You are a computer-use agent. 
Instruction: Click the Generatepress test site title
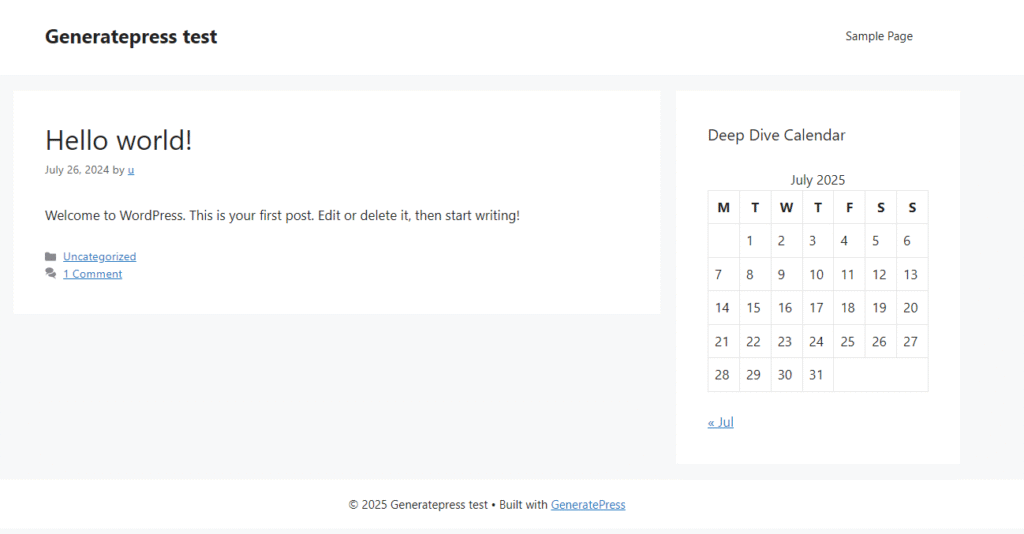(x=131, y=37)
